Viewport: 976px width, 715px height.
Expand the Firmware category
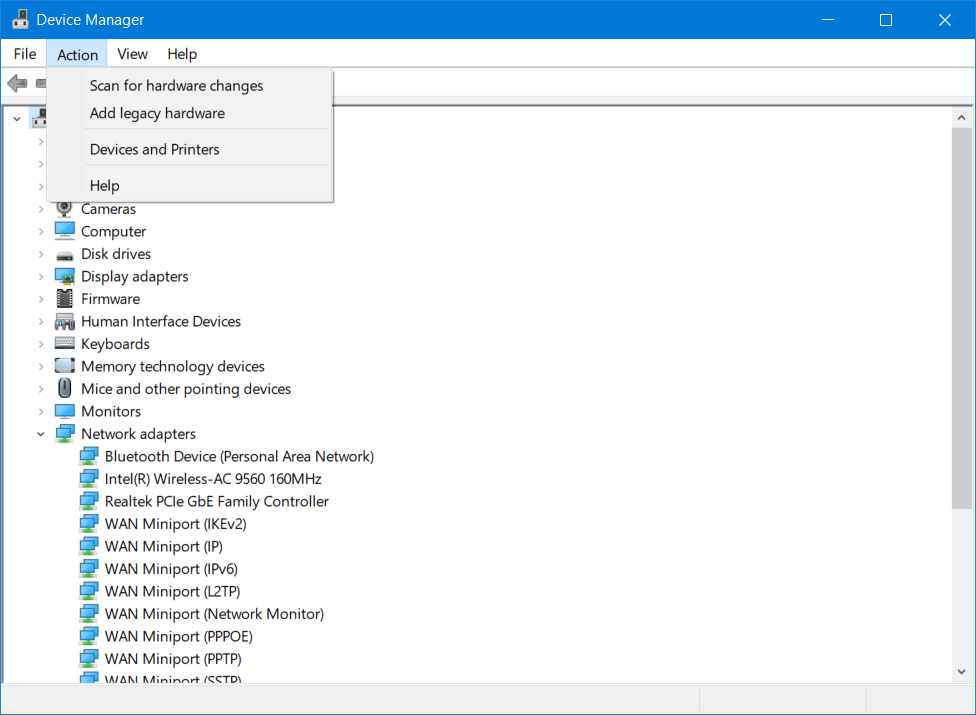[x=40, y=299]
